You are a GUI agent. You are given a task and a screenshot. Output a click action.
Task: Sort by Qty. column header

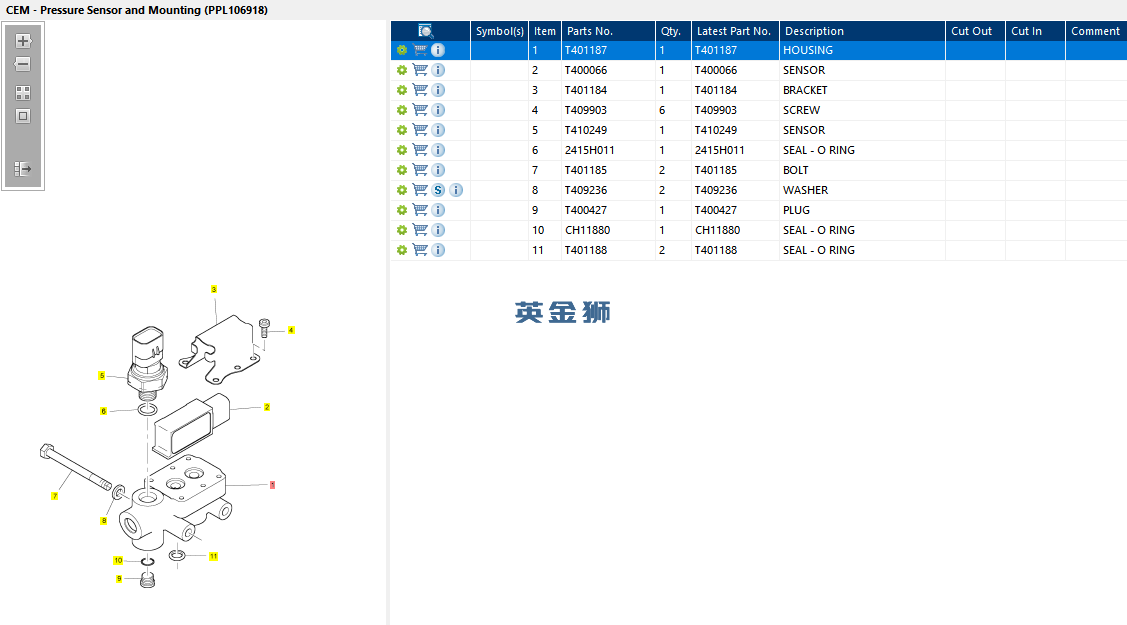673,31
